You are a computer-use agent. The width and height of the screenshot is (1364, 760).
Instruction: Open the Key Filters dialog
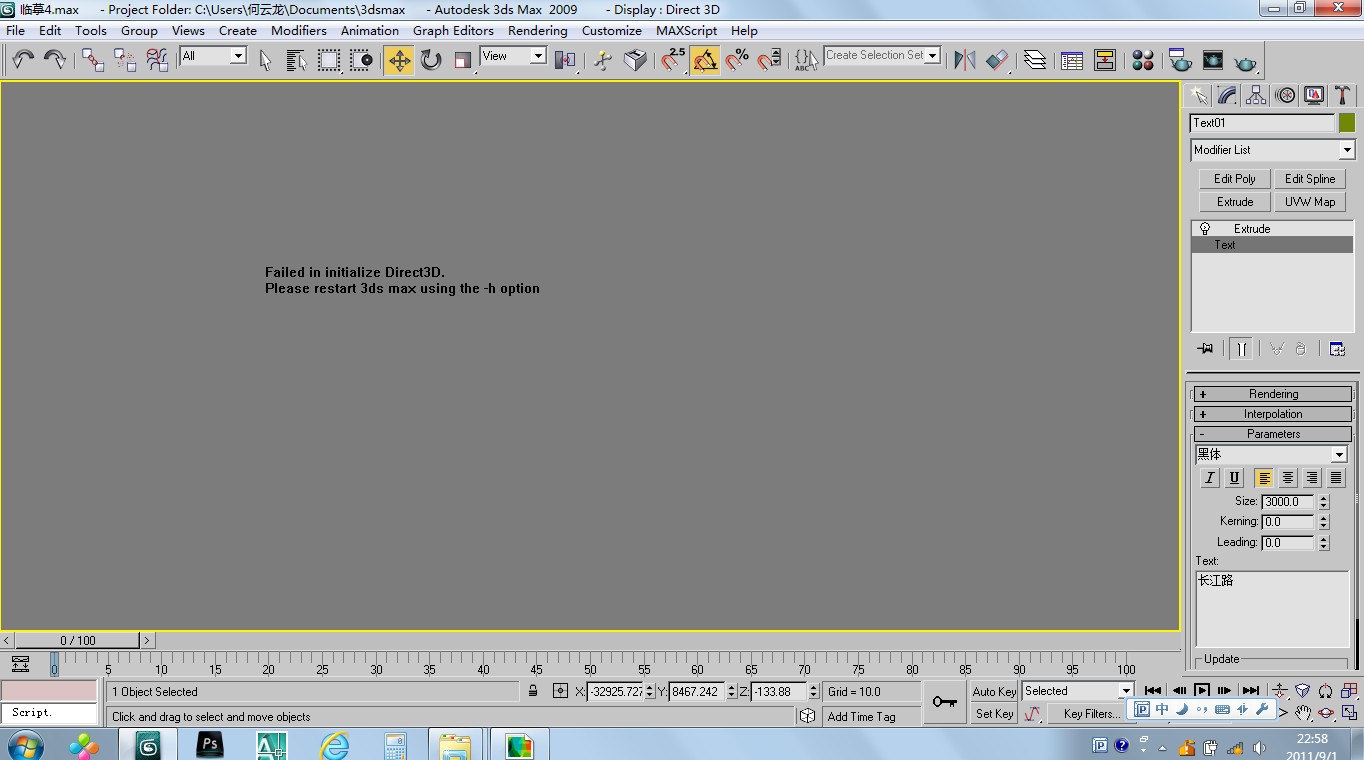(x=1091, y=714)
